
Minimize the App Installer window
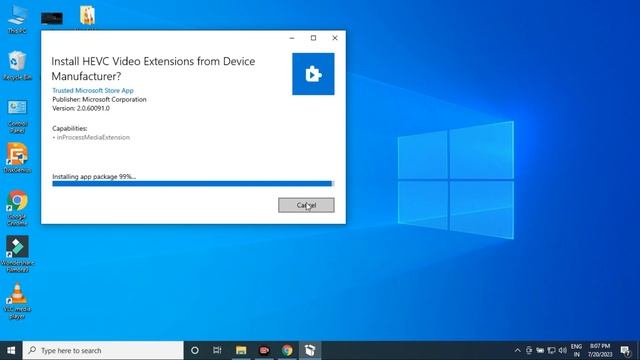(292, 38)
